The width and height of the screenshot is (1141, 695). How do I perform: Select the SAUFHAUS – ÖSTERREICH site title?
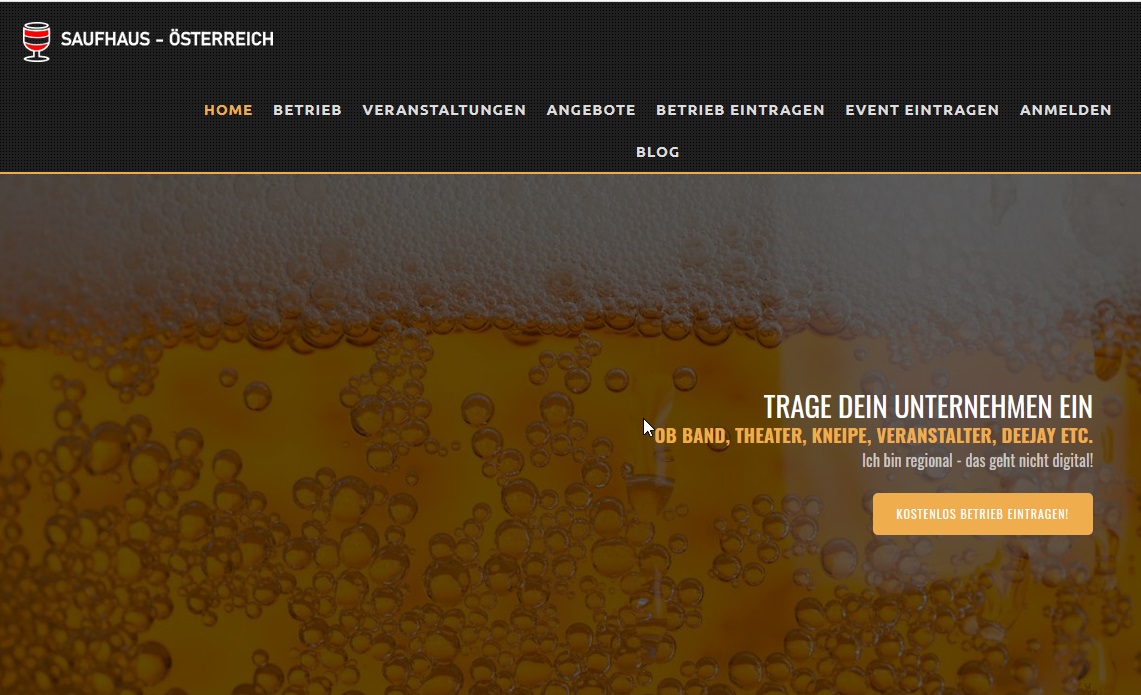(167, 39)
